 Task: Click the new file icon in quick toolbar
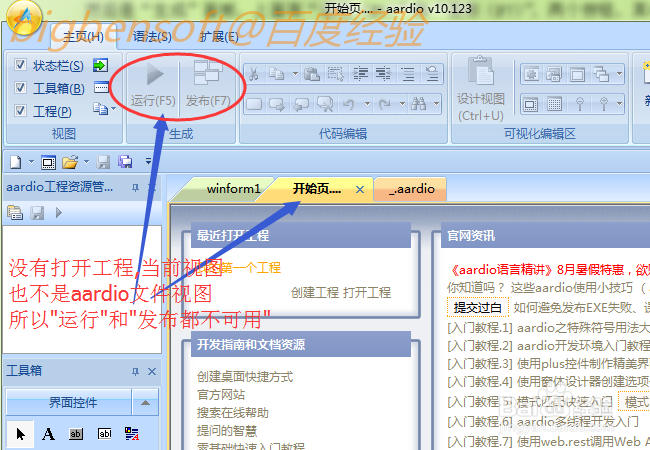coord(16,162)
